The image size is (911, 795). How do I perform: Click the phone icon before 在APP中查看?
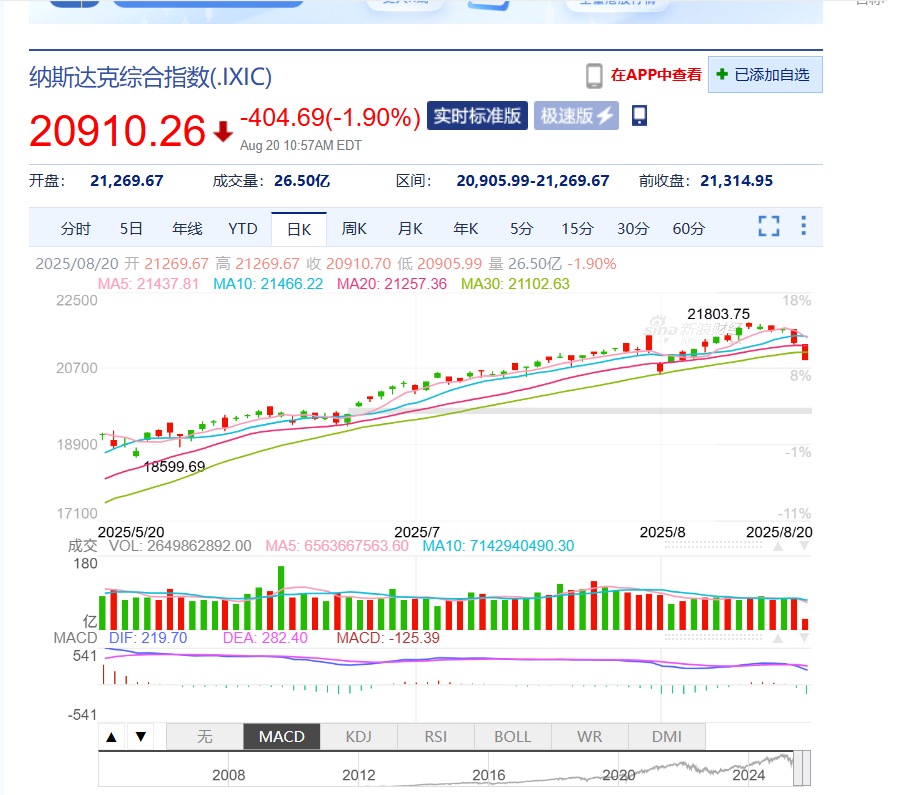594,76
